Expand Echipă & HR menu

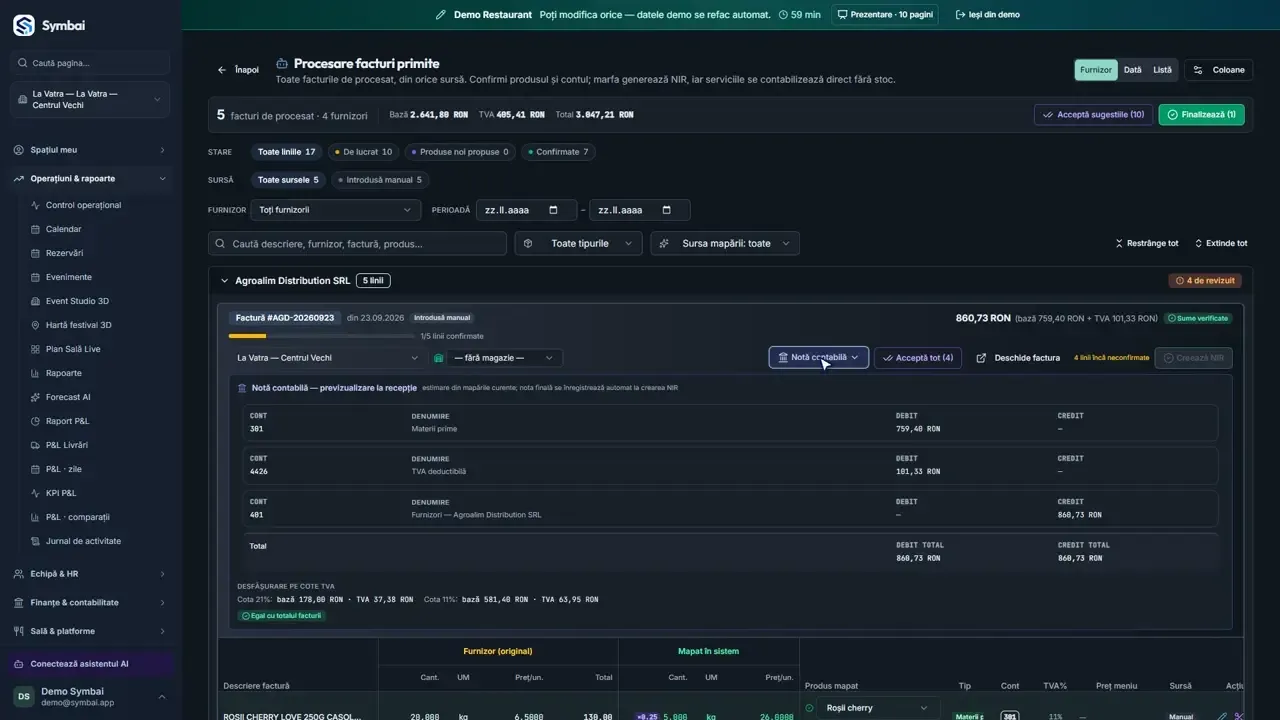point(90,574)
